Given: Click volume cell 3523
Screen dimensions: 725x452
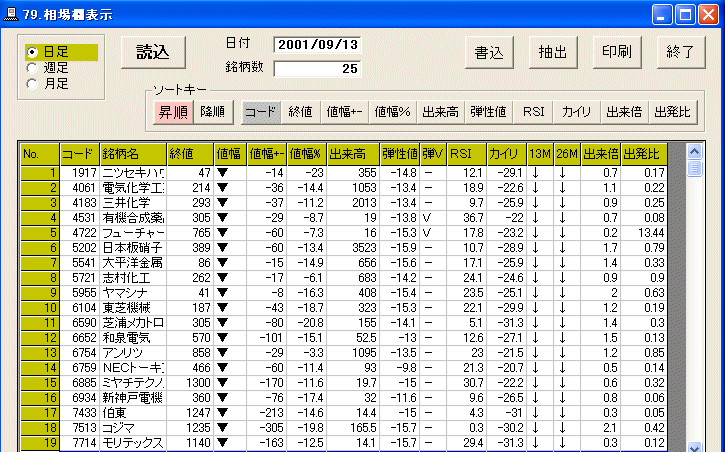Looking at the screenshot, I should 353,248.
